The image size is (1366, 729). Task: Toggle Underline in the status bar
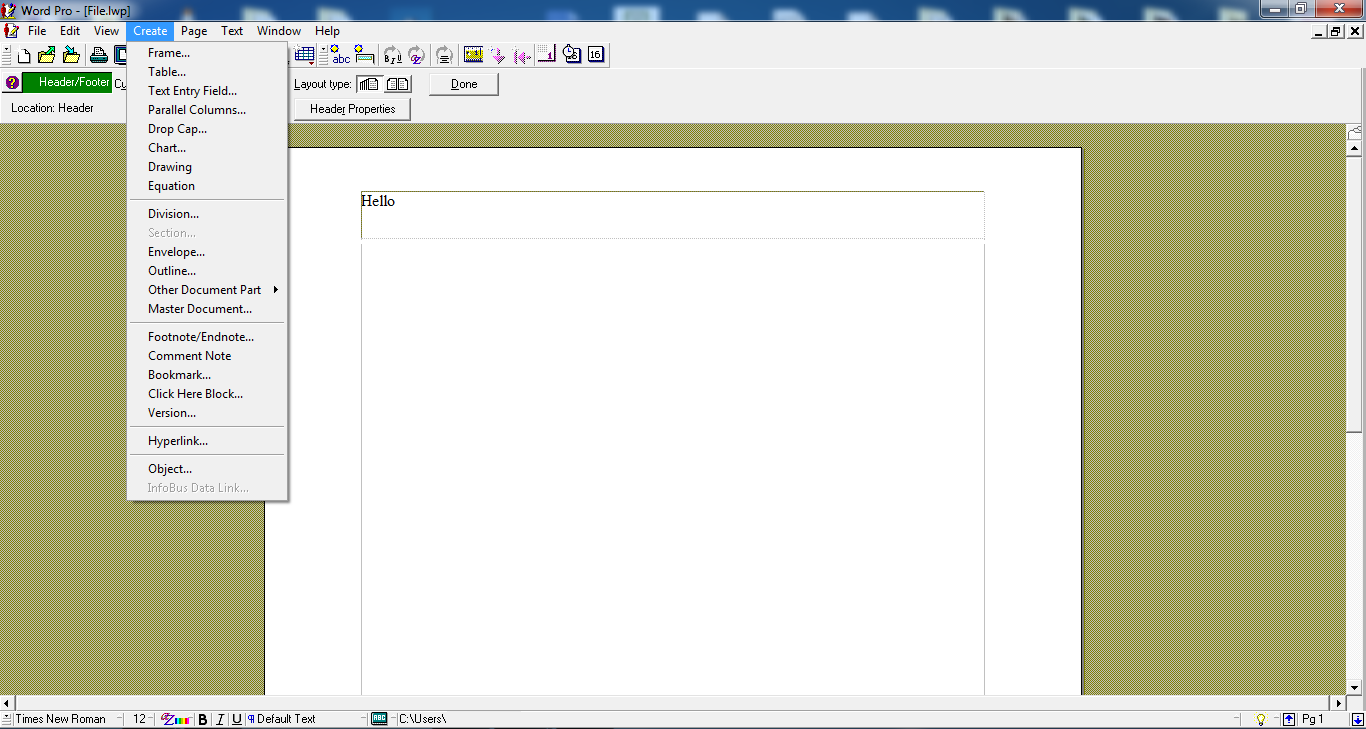click(237, 719)
